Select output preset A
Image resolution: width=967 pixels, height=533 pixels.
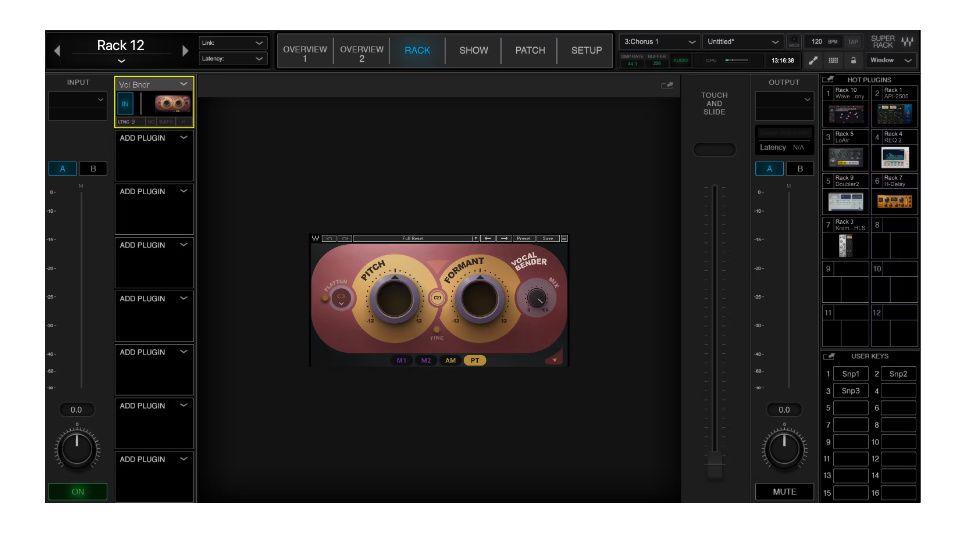[x=769, y=168]
